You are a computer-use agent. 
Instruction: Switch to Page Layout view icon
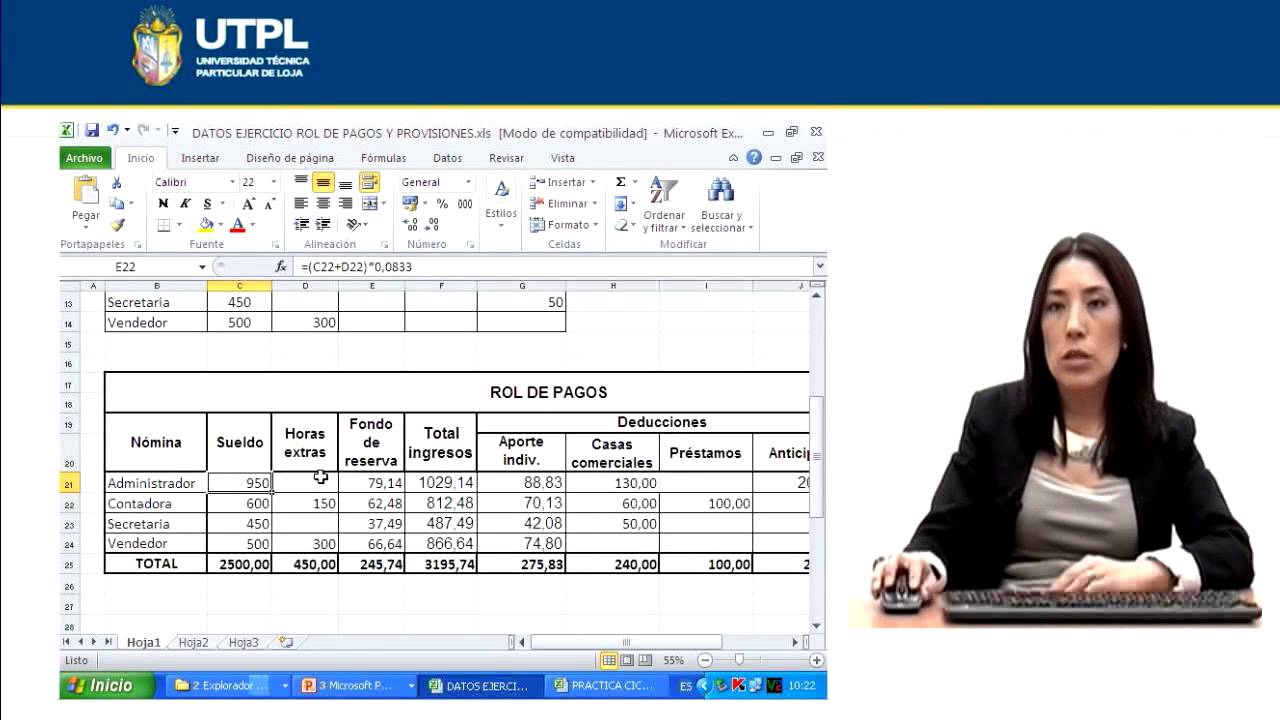point(627,660)
